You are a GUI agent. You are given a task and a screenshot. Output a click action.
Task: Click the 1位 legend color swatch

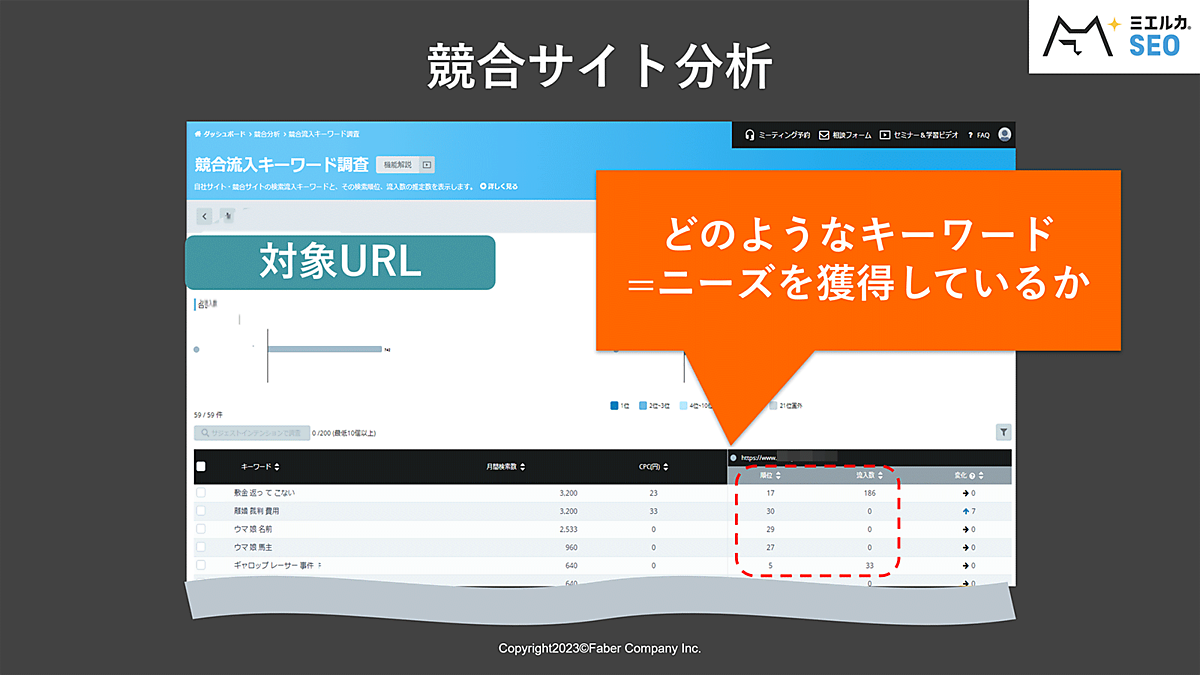(x=614, y=406)
